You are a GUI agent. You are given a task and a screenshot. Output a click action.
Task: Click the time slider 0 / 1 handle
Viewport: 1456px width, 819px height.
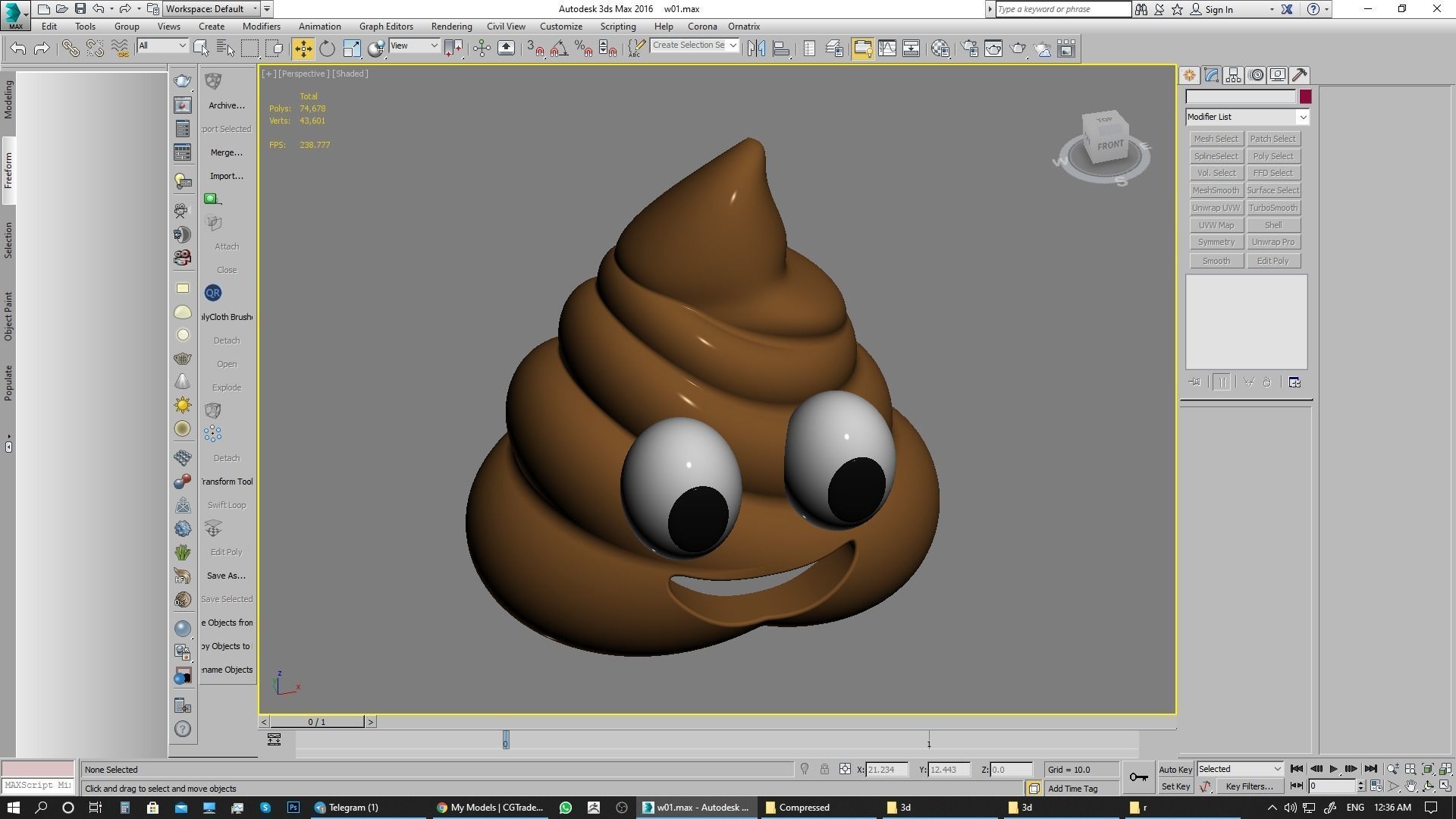pos(317,722)
